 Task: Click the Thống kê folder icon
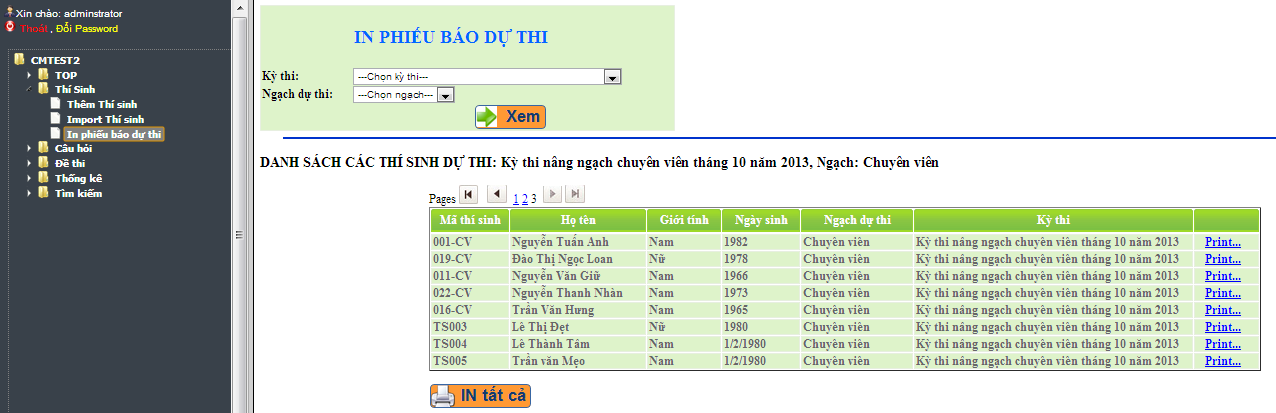click(x=43, y=178)
